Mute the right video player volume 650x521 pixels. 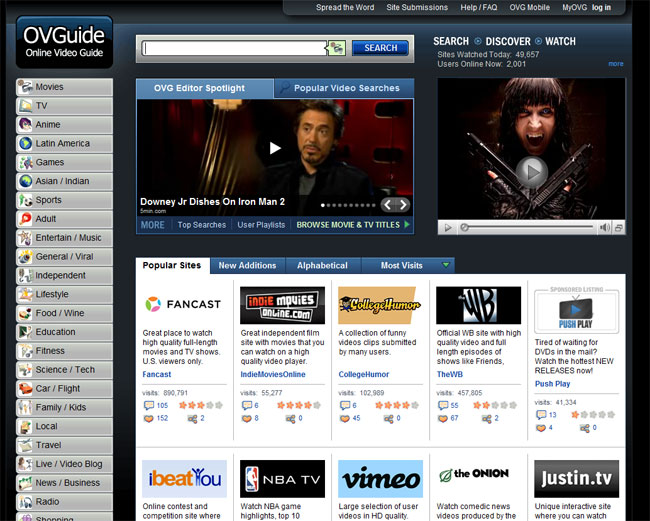tap(604, 228)
